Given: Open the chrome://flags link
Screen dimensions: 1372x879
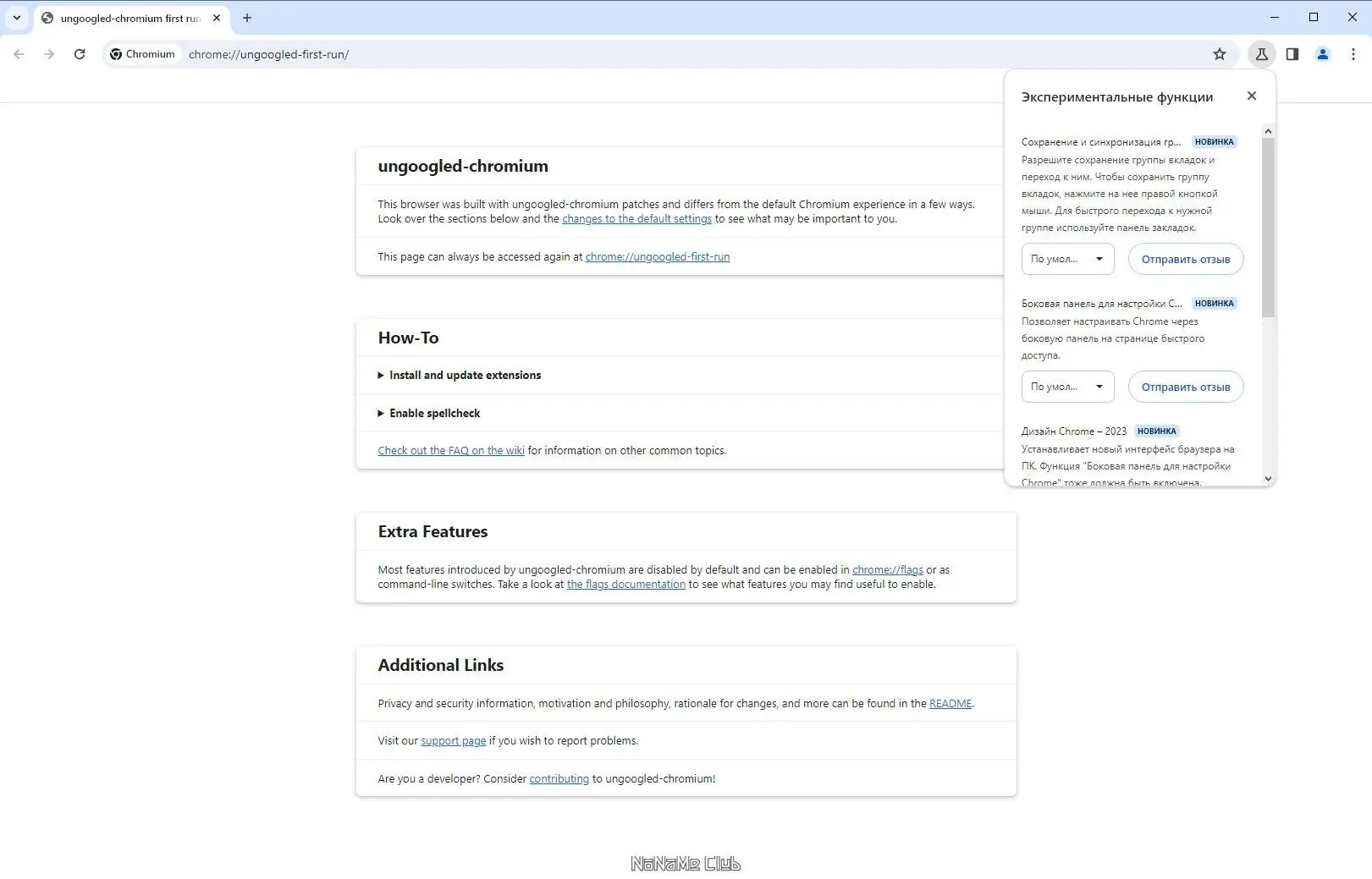Looking at the screenshot, I should [888, 569].
